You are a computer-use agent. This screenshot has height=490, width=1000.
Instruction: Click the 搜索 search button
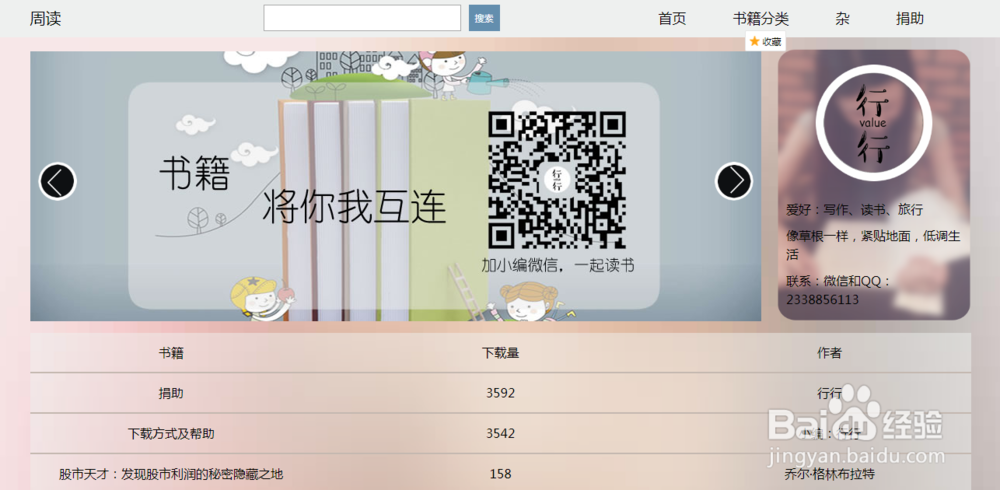click(484, 18)
